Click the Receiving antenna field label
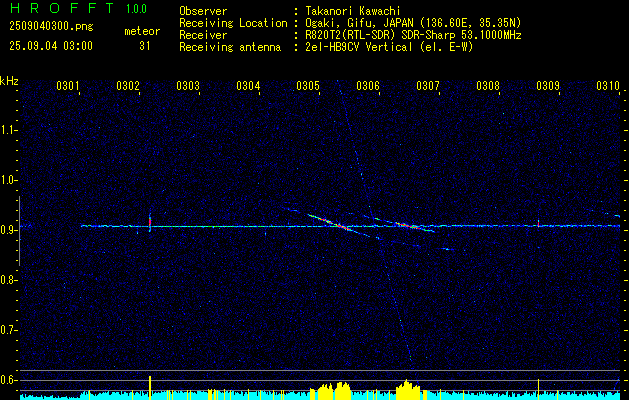The height and width of the screenshot is (400, 629). [x=230, y=47]
